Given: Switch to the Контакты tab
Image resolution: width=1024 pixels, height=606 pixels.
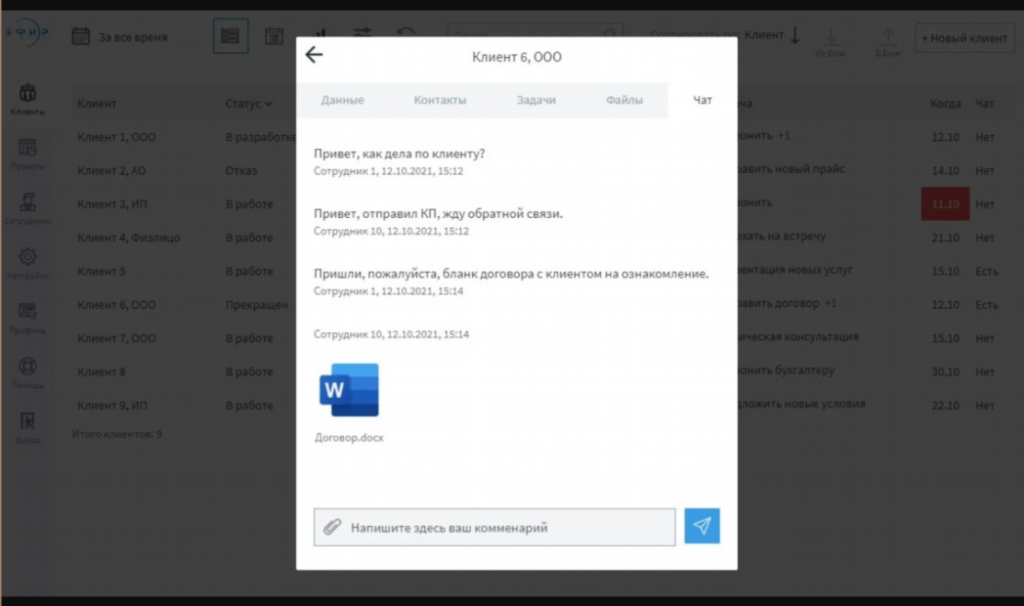Looking at the screenshot, I should click(440, 100).
